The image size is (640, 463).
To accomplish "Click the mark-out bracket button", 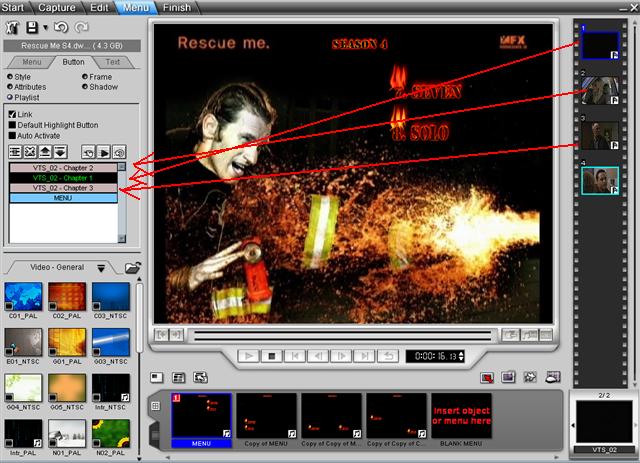I will click(x=176, y=335).
